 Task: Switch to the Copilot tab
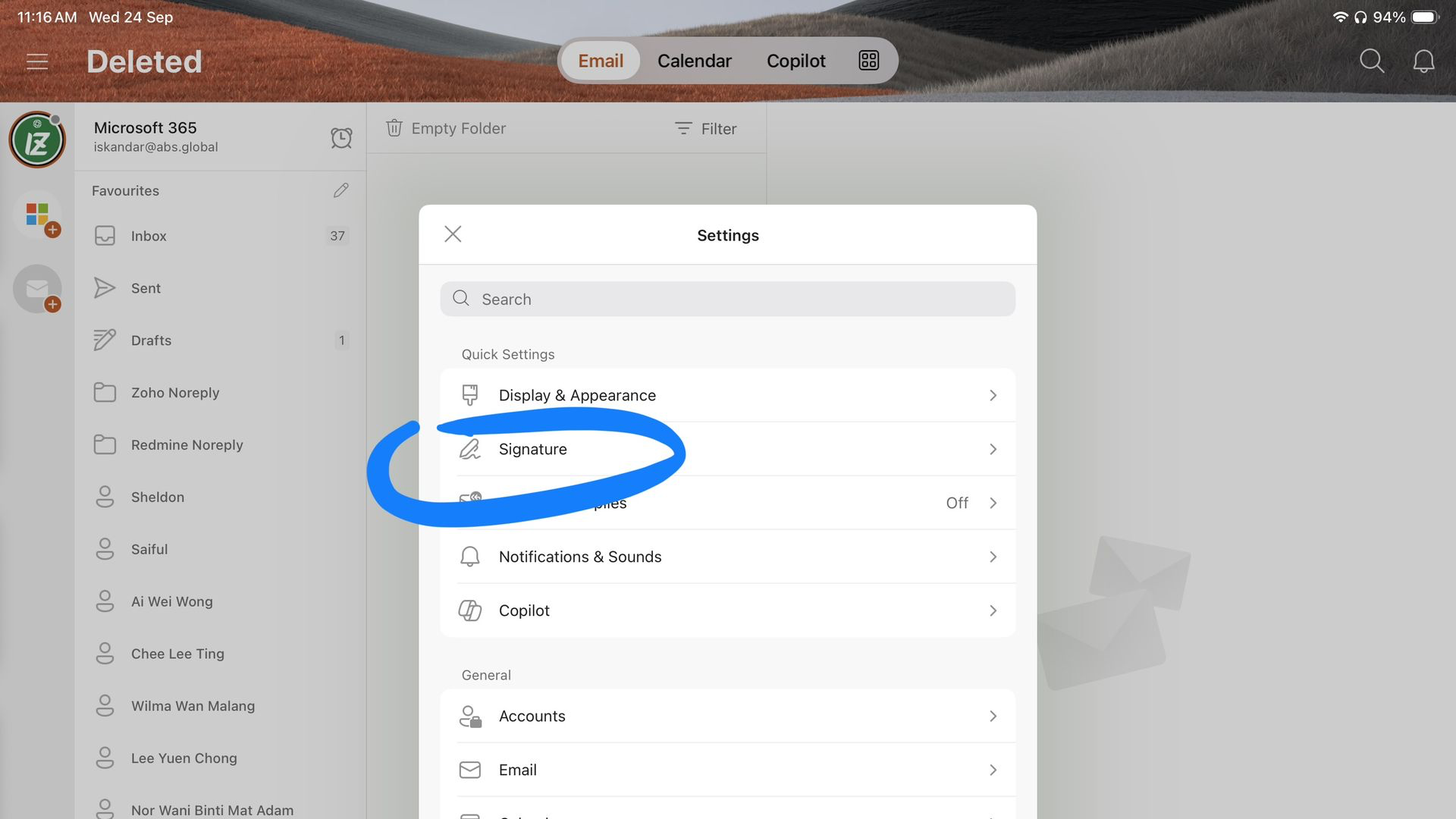[x=795, y=61]
